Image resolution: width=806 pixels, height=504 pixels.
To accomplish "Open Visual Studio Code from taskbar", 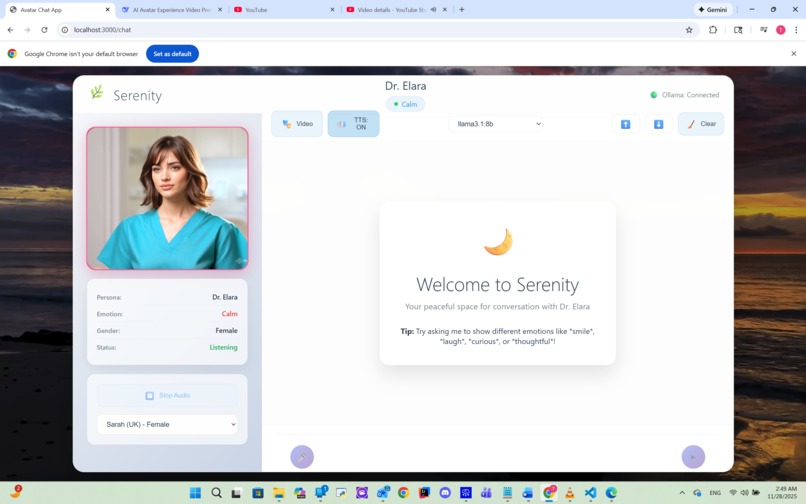I will 590,493.
